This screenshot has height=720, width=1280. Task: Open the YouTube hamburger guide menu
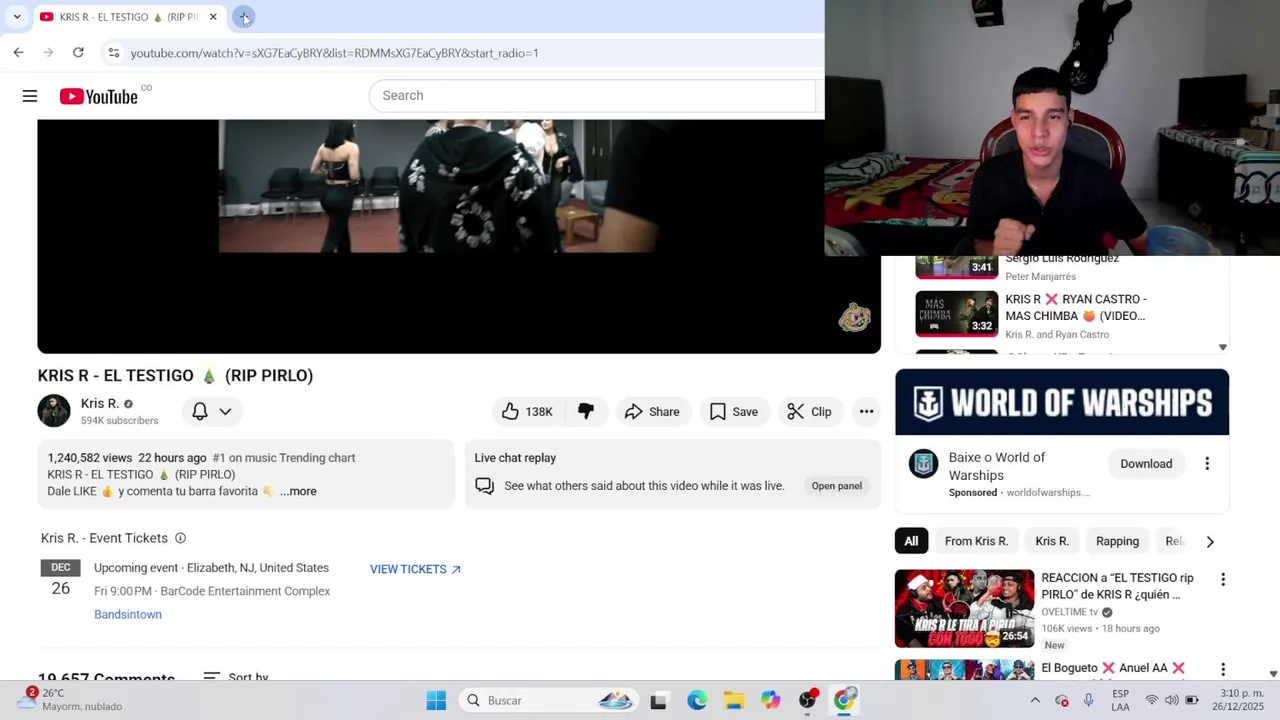tap(30, 96)
